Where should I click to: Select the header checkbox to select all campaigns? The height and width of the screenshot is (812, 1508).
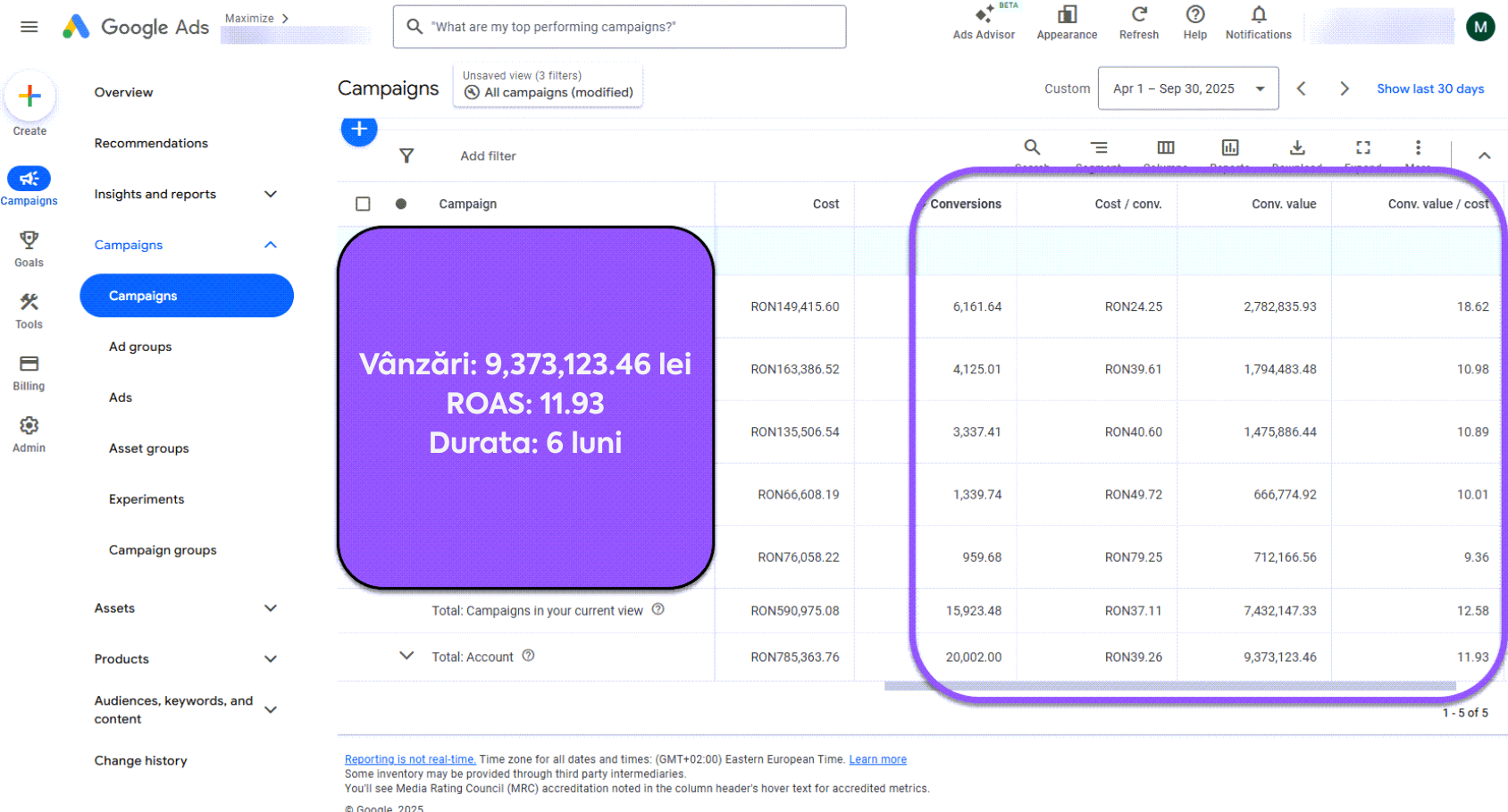(x=363, y=204)
